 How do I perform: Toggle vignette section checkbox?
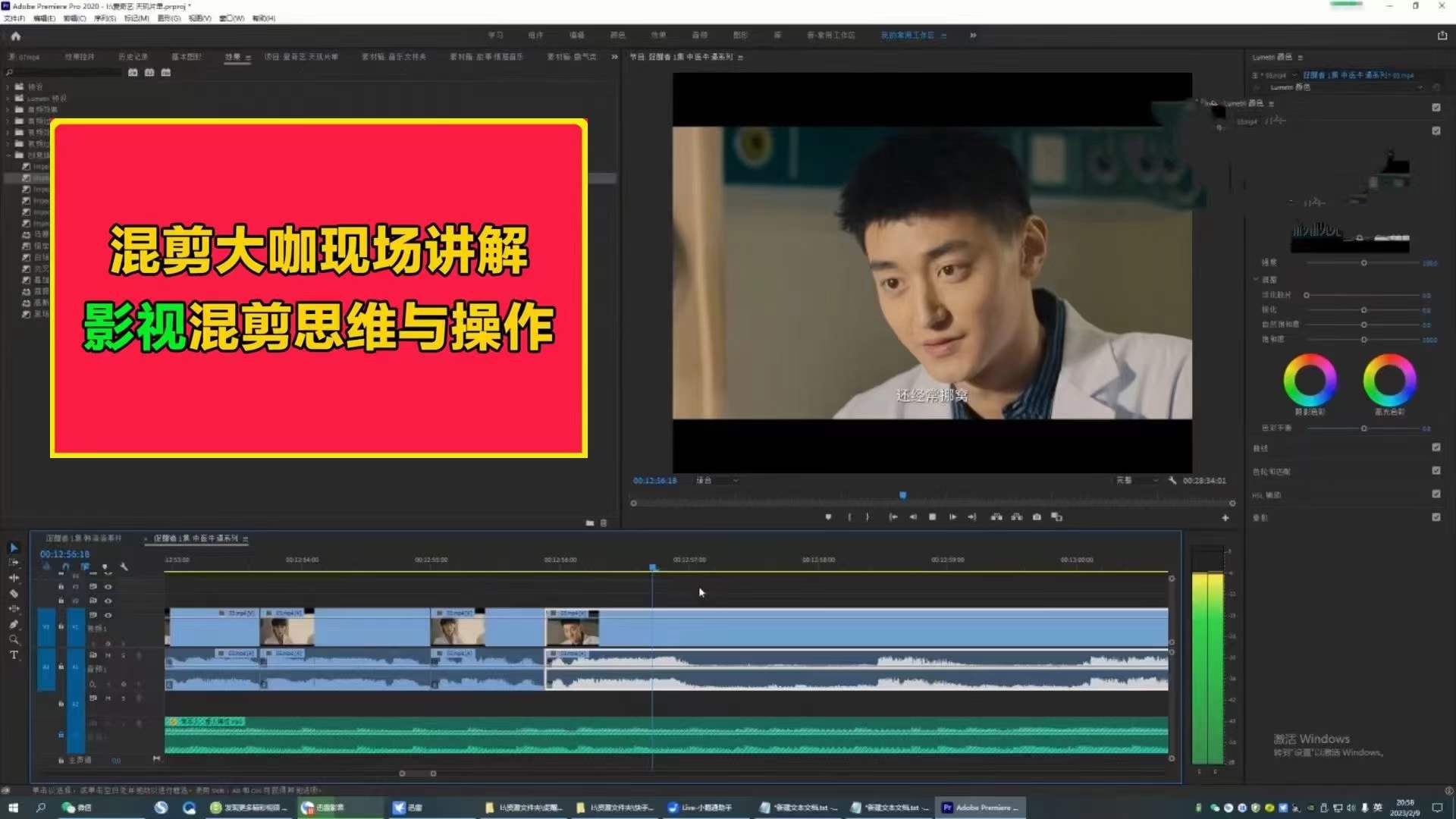(1436, 517)
